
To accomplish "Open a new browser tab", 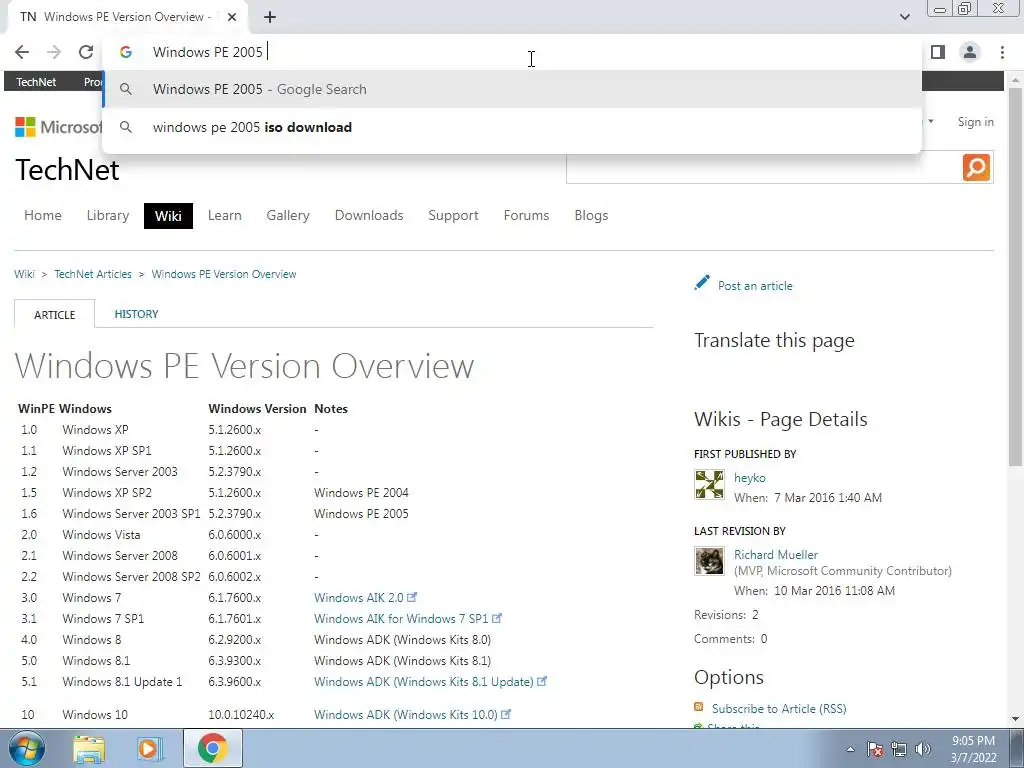I will pyautogui.click(x=270, y=17).
